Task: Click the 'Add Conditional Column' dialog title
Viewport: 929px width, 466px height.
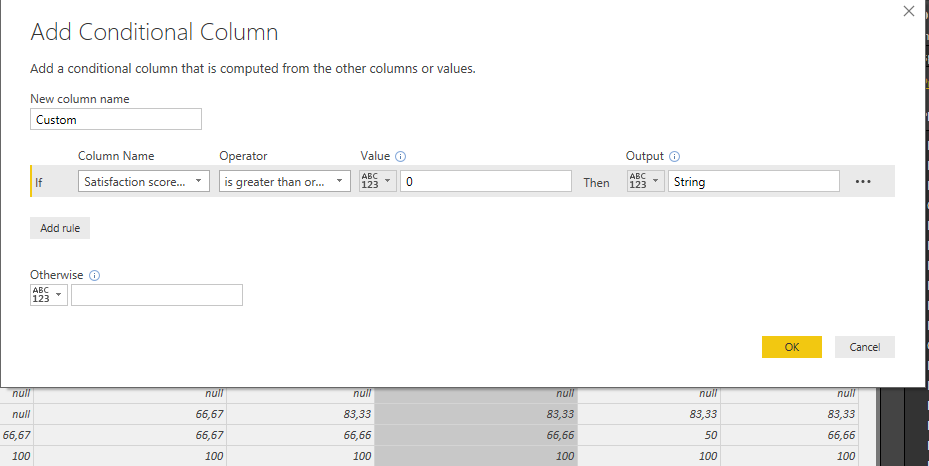Action: pos(154,32)
